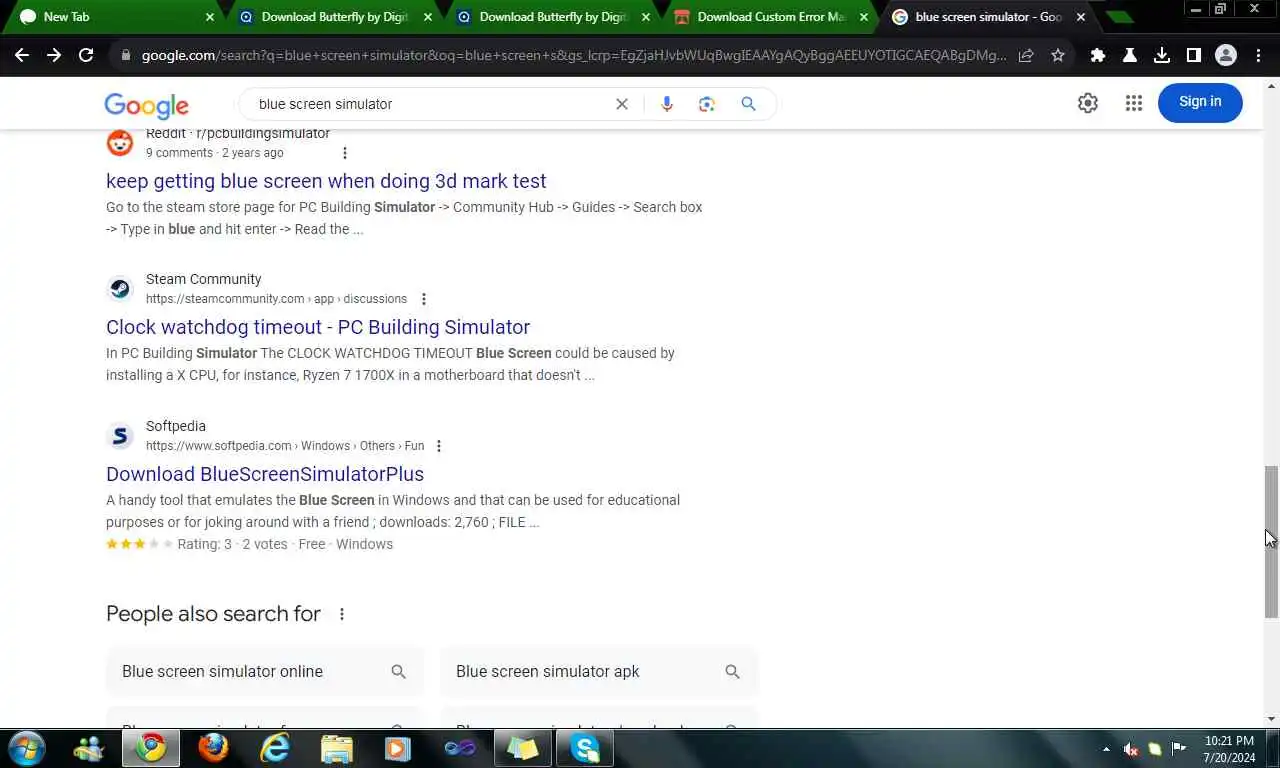Open the Google apps grid
The image size is (1280, 768).
[1133, 103]
